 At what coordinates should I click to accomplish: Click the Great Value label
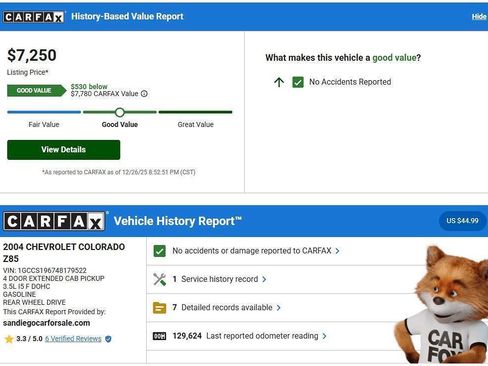(x=196, y=125)
